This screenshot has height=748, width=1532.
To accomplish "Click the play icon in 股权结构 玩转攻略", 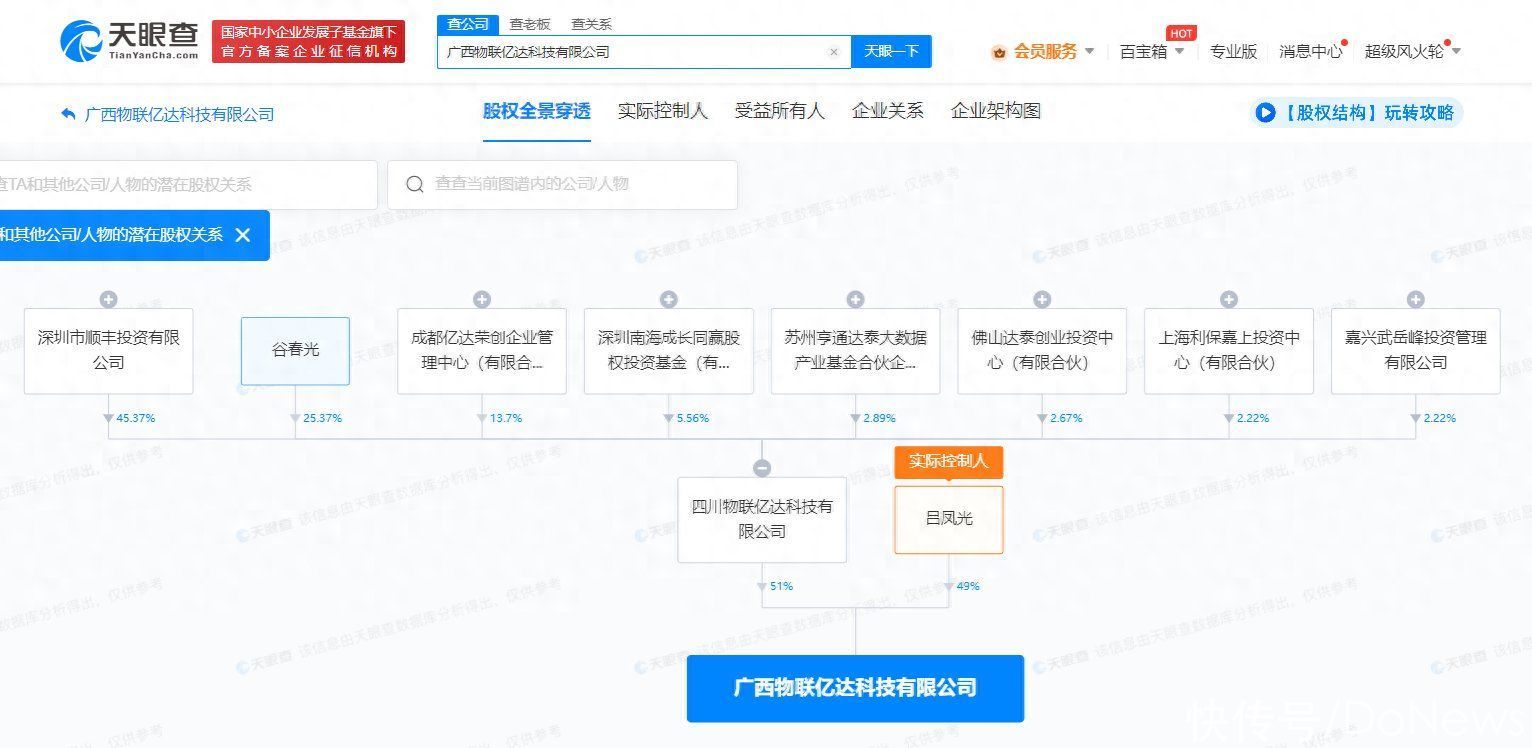I will [x=1265, y=113].
